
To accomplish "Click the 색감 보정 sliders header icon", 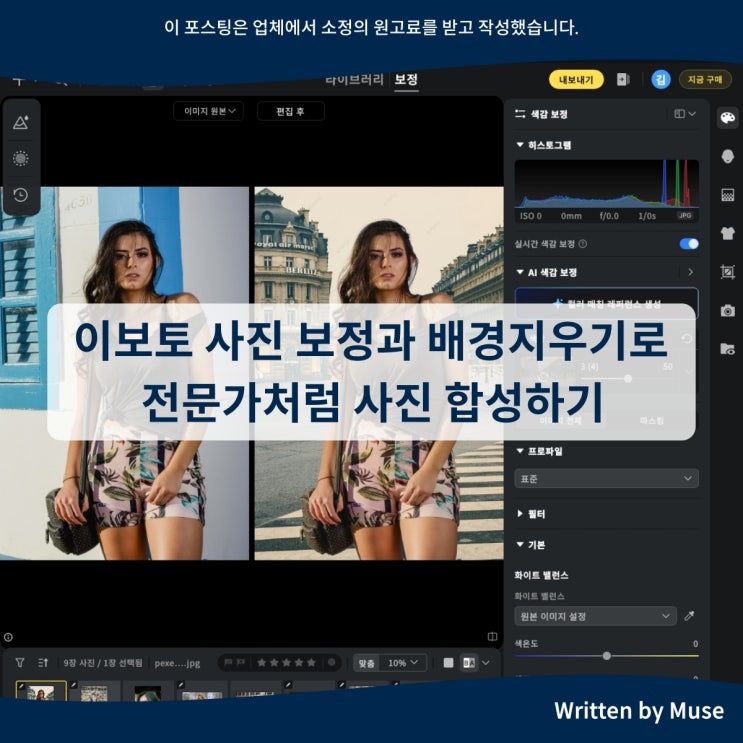I will coord(520,114).
